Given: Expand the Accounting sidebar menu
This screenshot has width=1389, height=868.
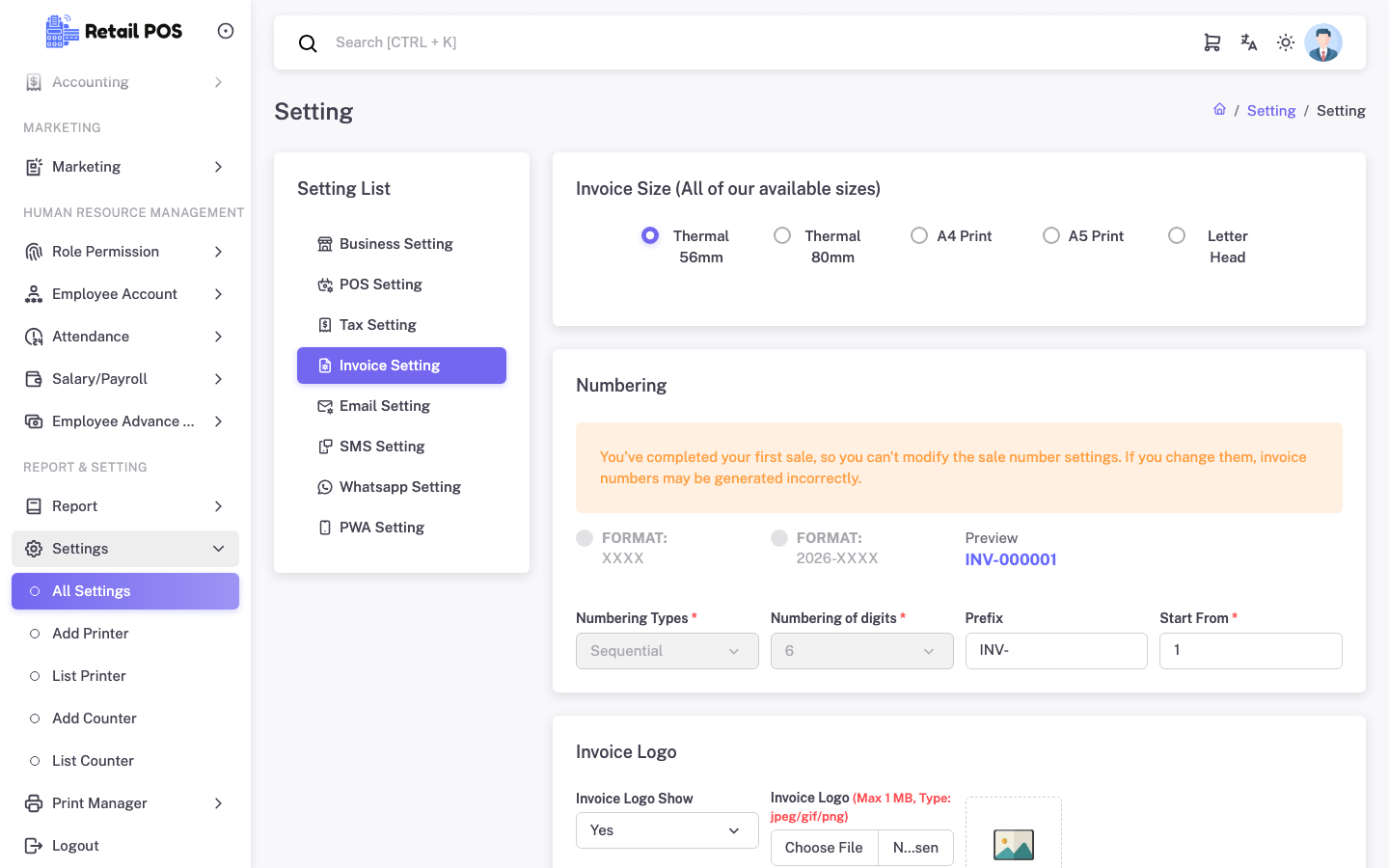Looking at the screenshot, I should coord(125,82).
